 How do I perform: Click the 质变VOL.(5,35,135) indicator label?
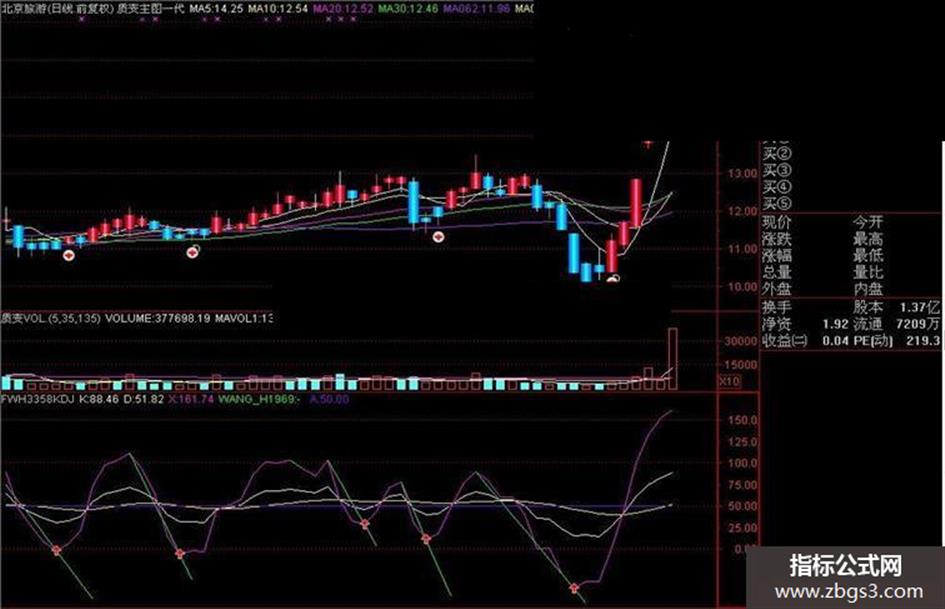point(50,318)
